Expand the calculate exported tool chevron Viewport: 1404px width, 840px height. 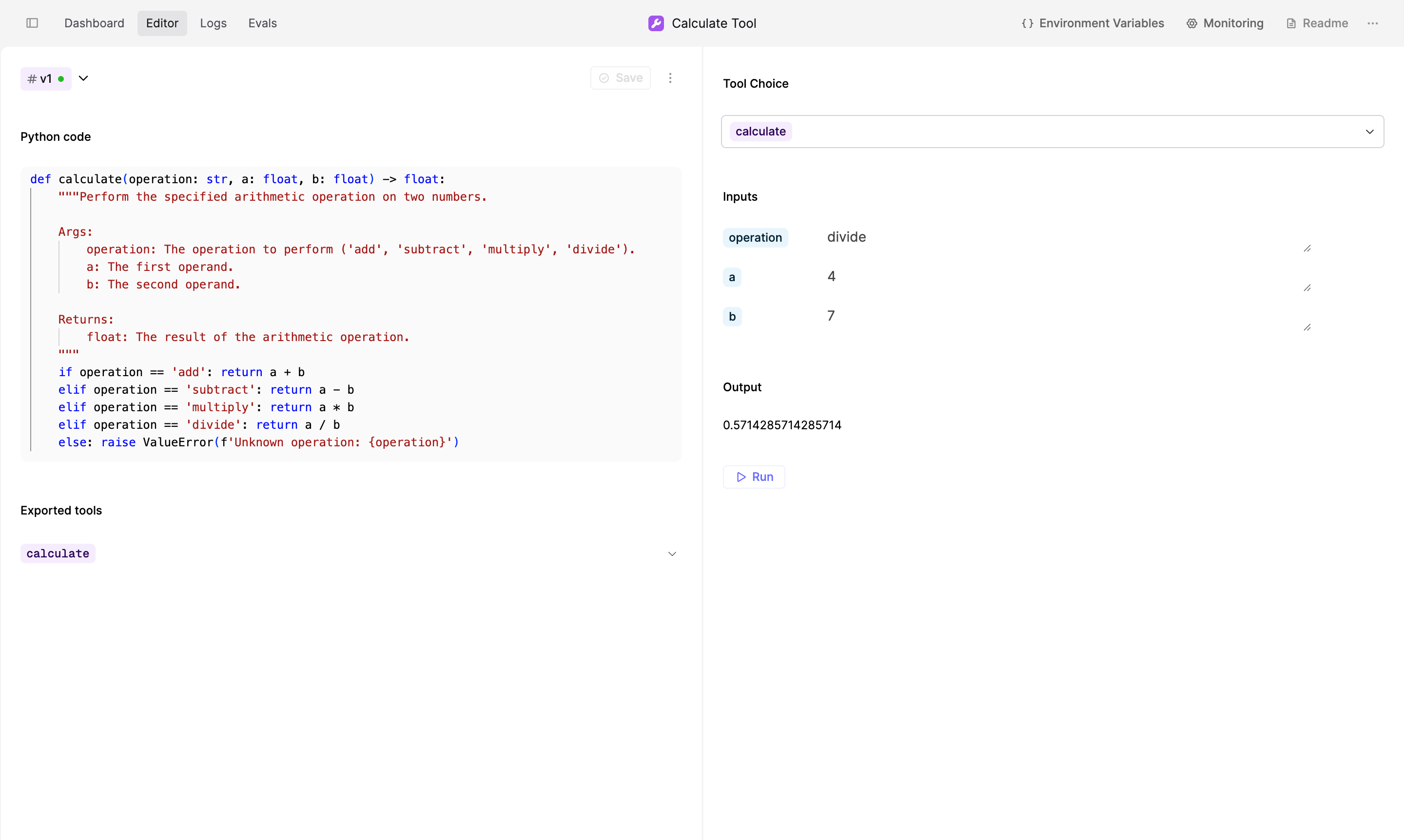672,554
